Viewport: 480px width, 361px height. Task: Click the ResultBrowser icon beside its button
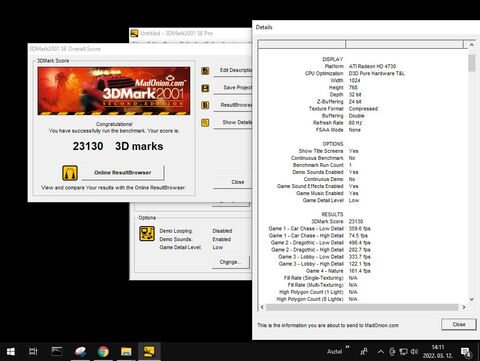(x=205, y=105)
